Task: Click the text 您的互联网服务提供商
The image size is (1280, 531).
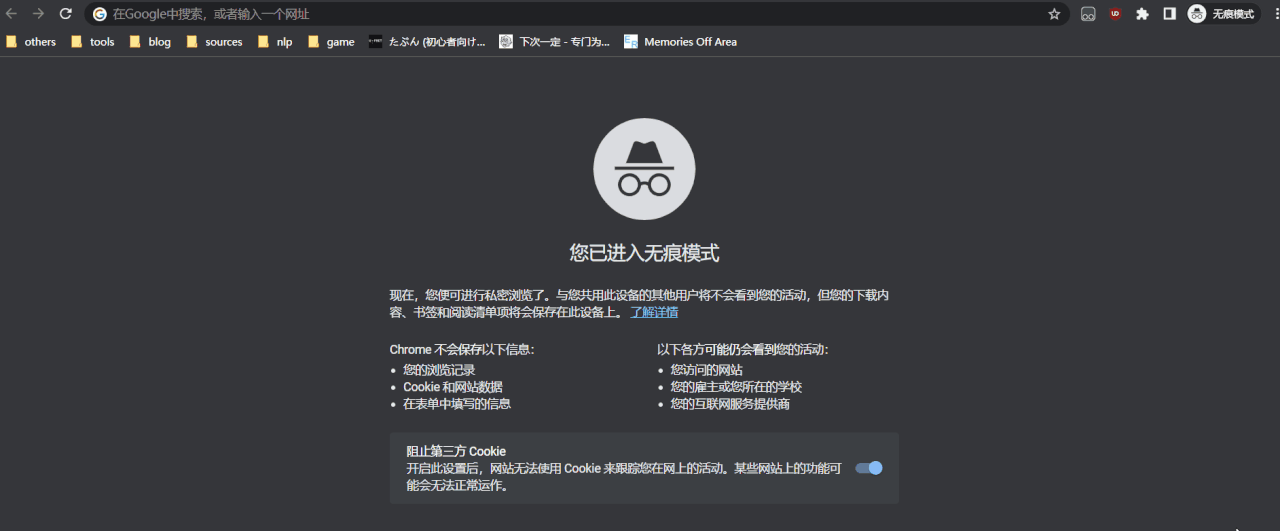Action: pyautogui.click(x=730, y=404)
